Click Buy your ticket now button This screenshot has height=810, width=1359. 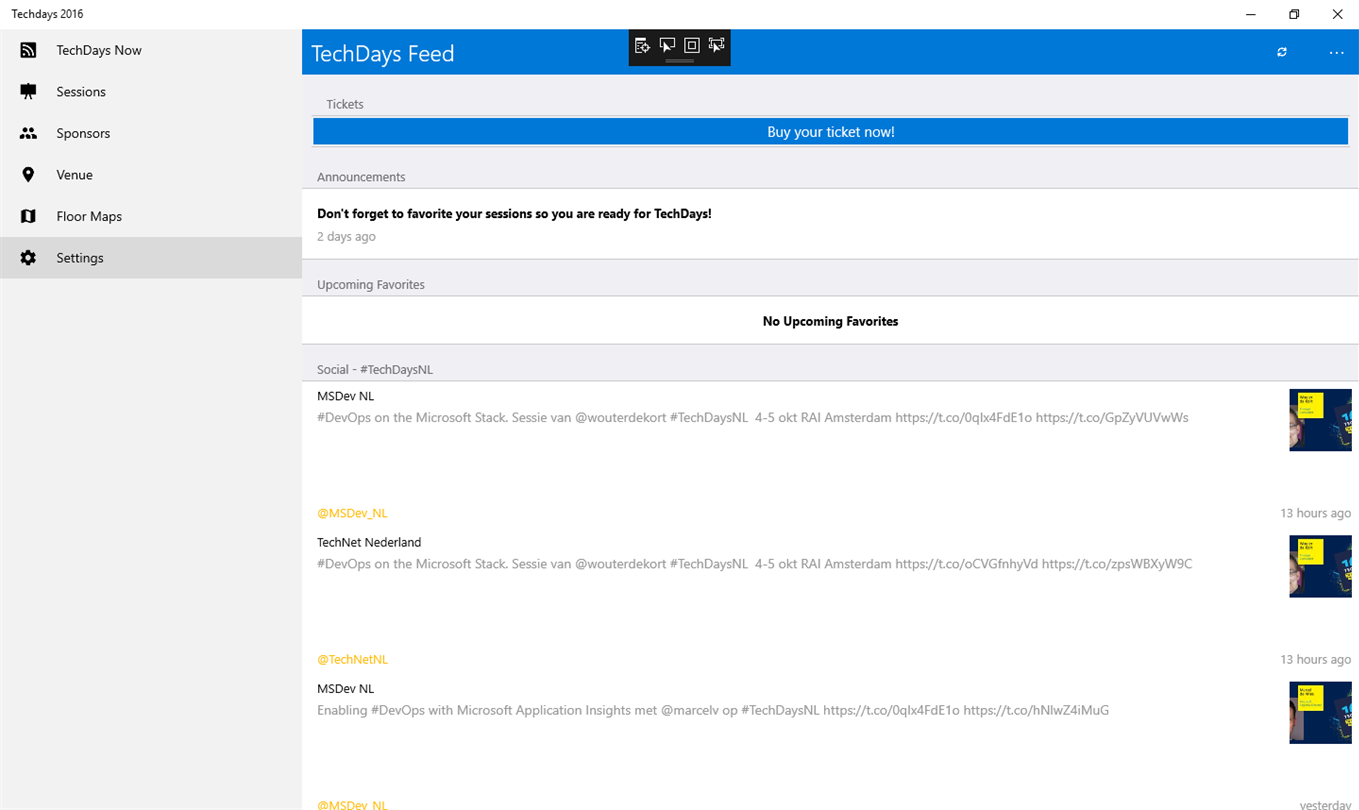point(830,132)
